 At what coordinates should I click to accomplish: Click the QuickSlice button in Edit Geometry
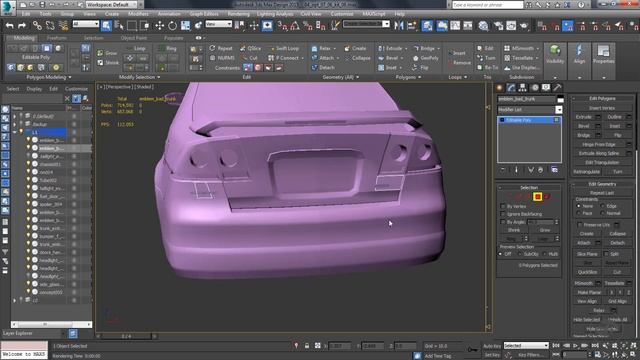(x=587, y=272)
